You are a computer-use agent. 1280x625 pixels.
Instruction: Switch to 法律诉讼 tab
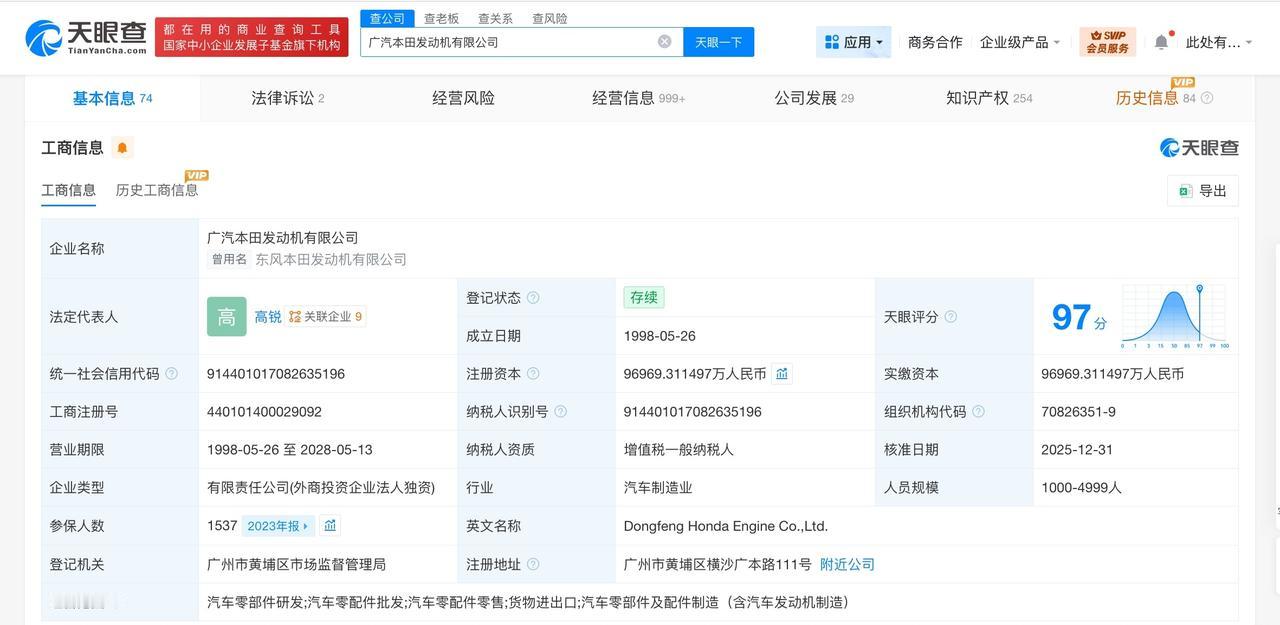[288, 98]
